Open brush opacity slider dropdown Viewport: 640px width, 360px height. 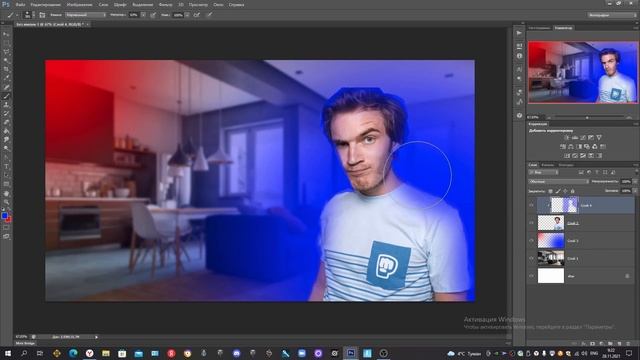click(143, 15)
